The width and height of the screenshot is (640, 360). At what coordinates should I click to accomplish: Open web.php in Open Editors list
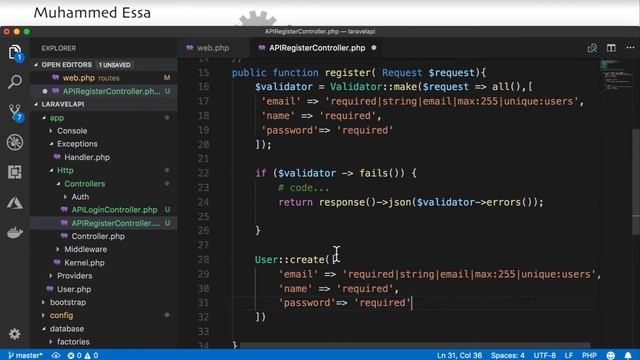click(104, 78)
